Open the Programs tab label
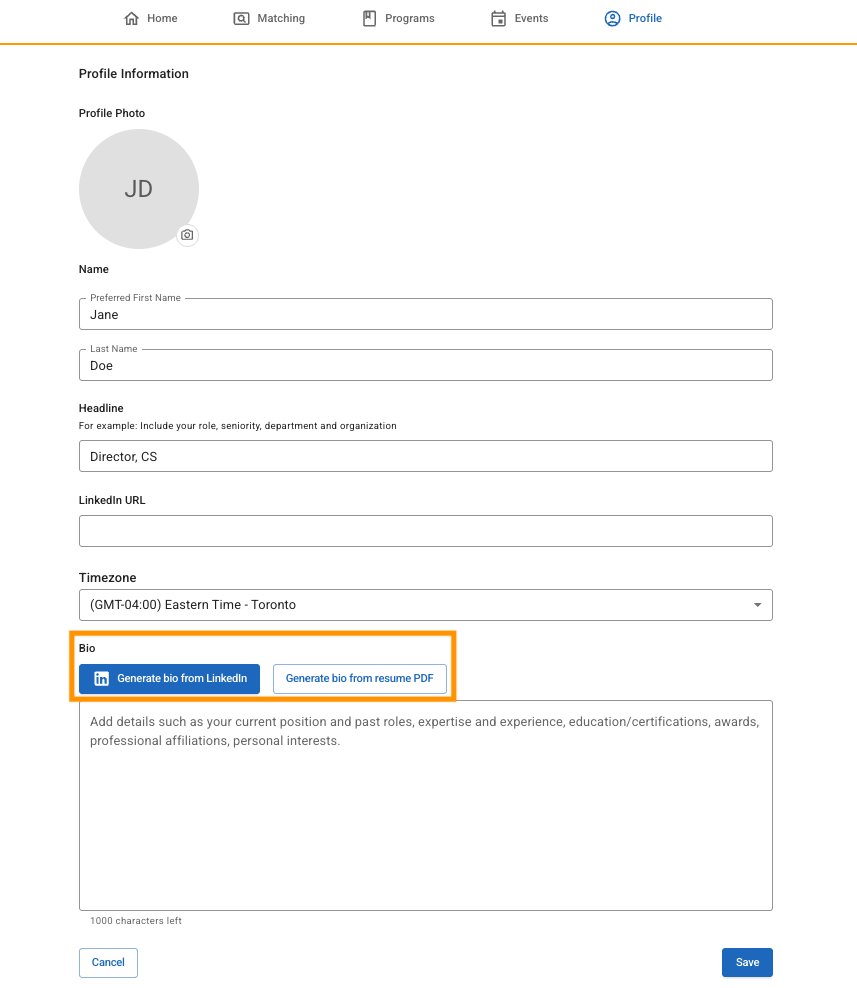This screenshot has width=857, height=988. coord(410,19)
